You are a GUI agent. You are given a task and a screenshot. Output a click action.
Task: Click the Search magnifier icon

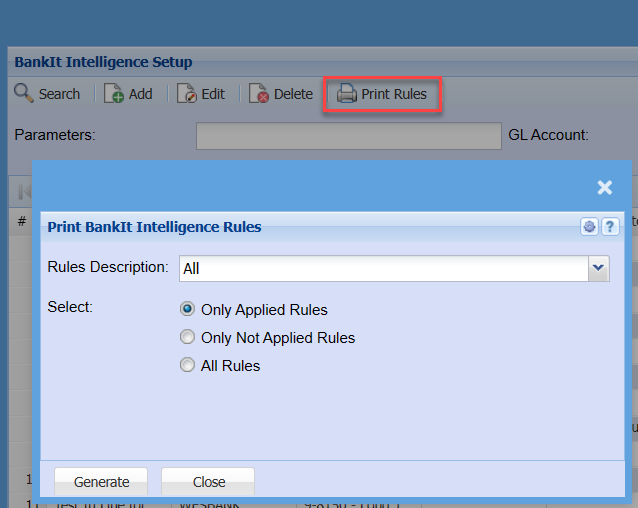tap(24, 93)
